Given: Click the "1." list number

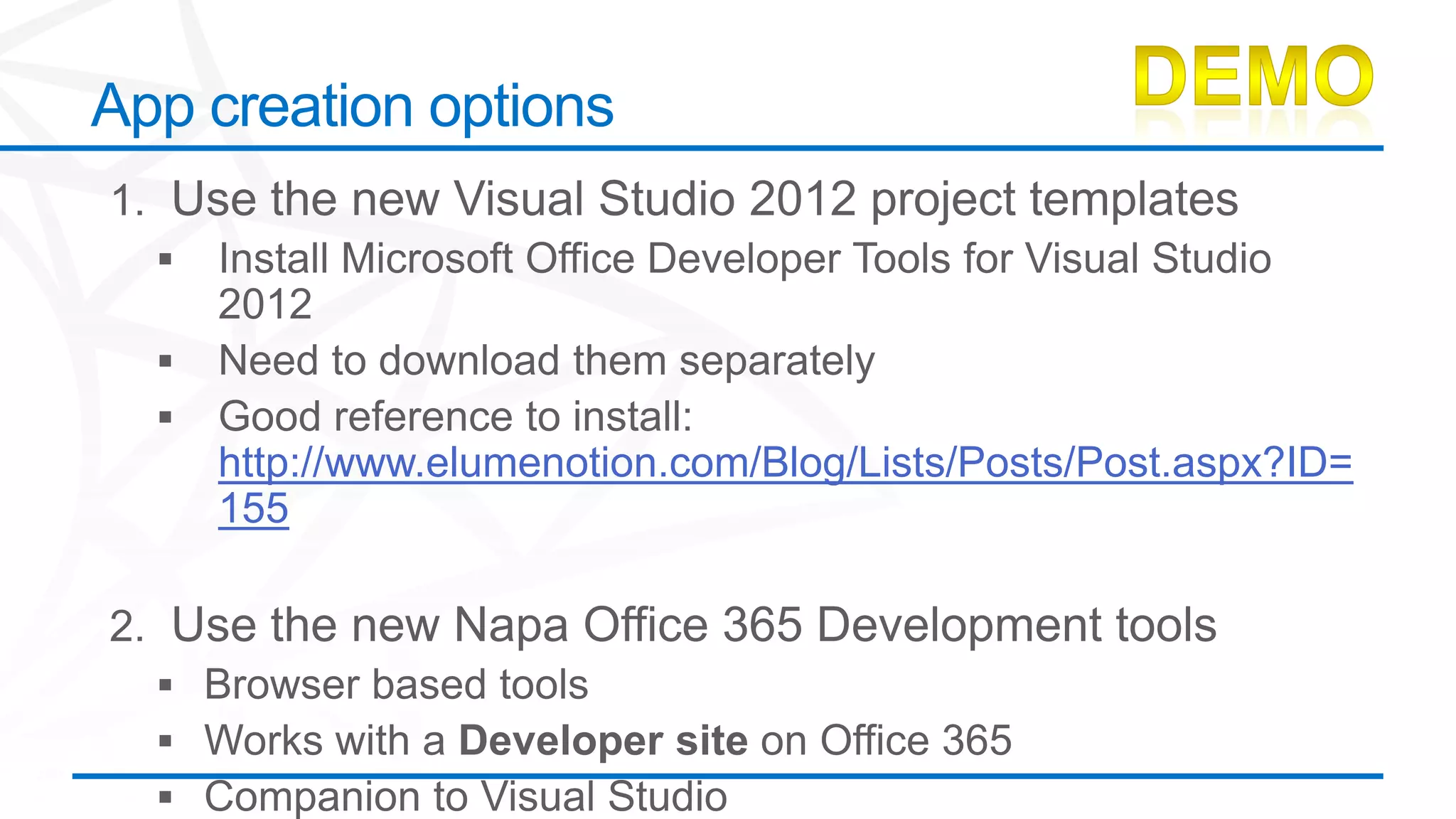Looking at the screenshot, I should pyautogui.click(x=128, y=201).
